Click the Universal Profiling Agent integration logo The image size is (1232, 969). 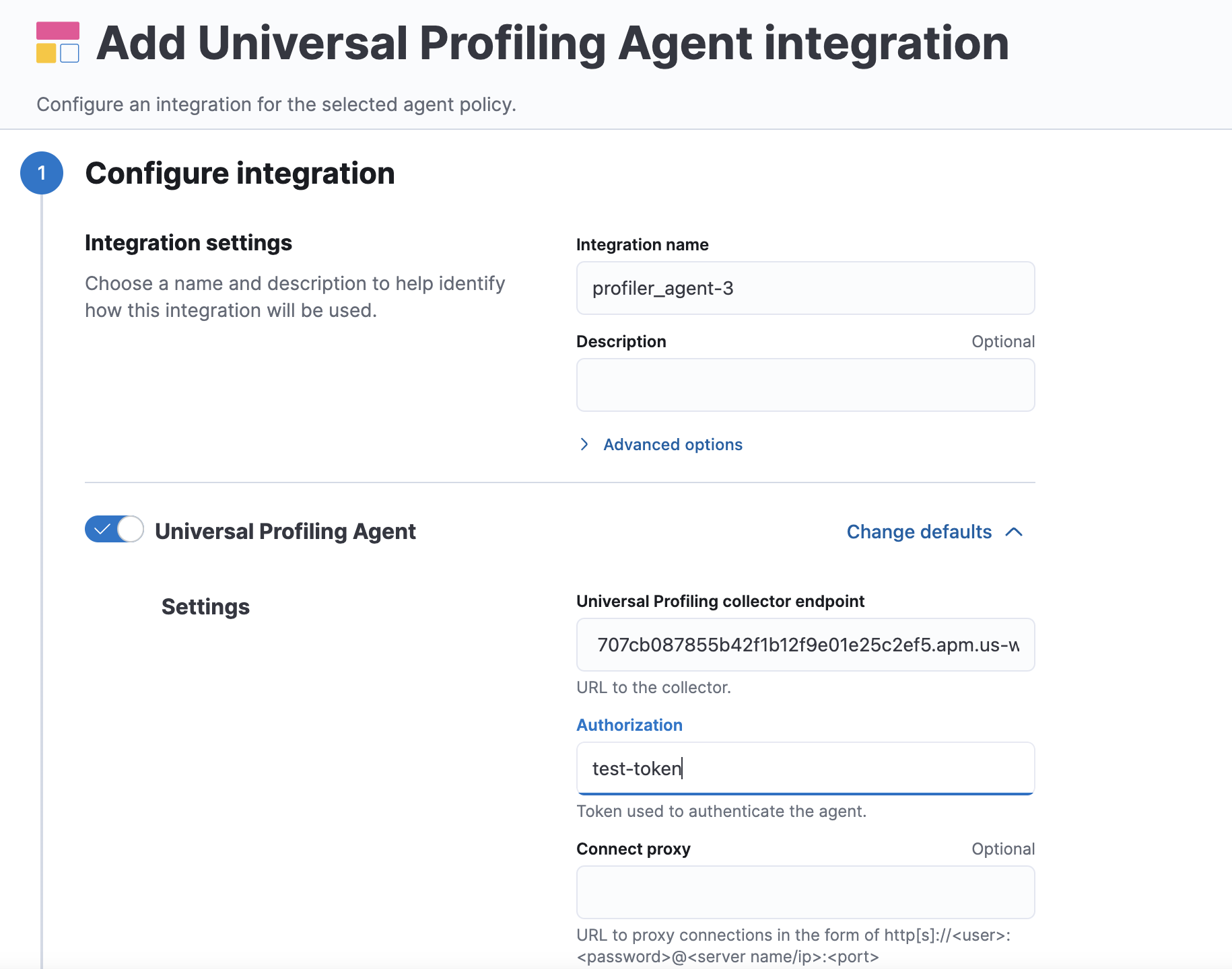pos(58,42)
